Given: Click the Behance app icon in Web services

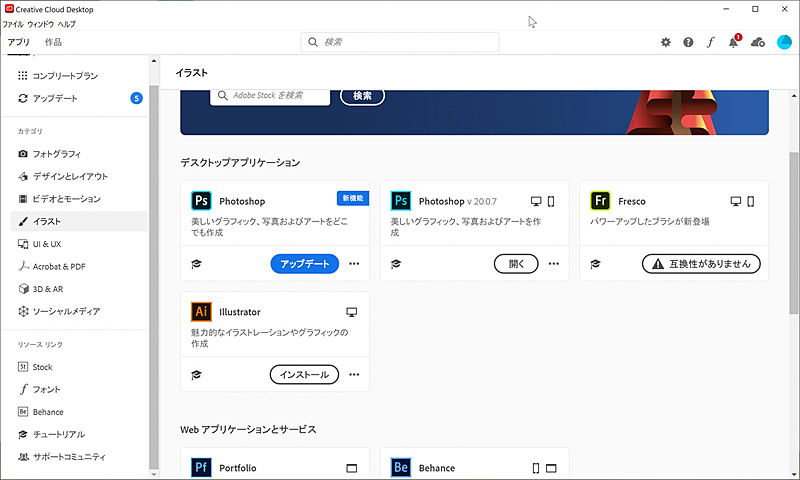Looking at the screenshot, I should pyautogui.click(x=401, y=467).
